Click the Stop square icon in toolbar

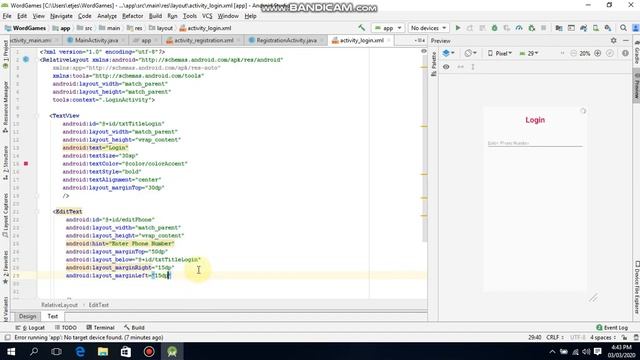[544, 28]
